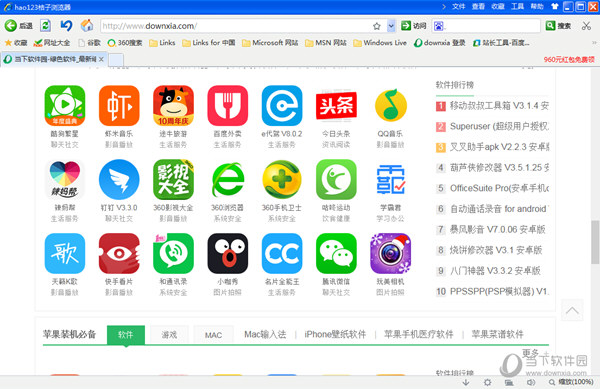
Task: Open the downxia 登录 bookmark
Action: click(440, 43)
